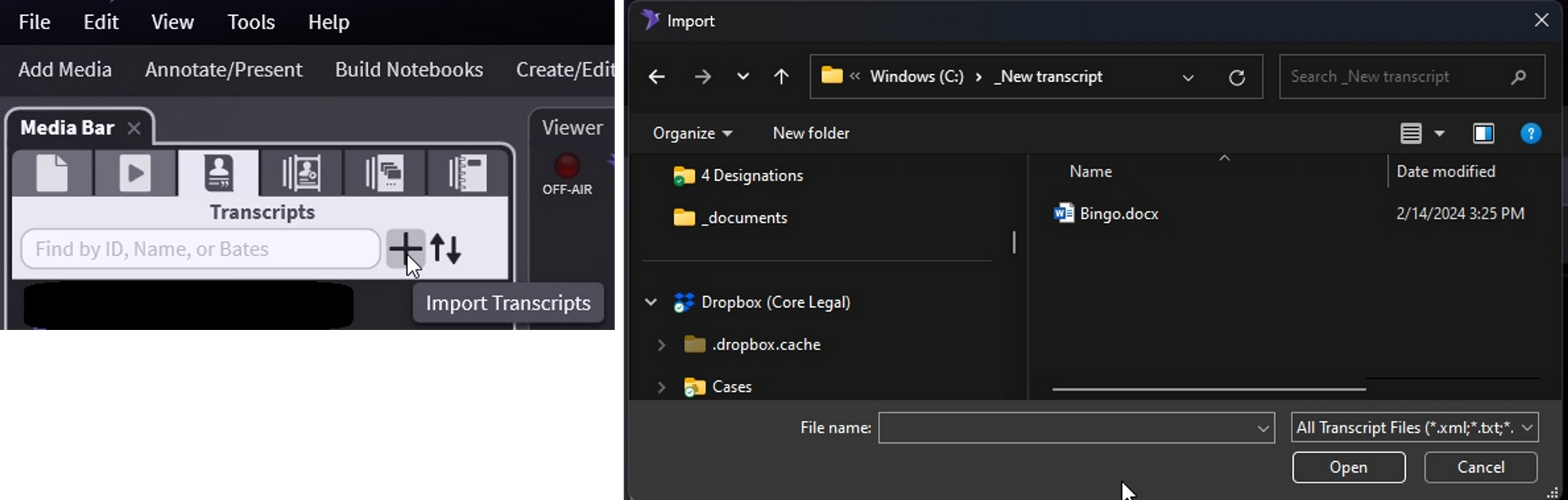Click the sort transcripts arrows icon

point(446,249)
